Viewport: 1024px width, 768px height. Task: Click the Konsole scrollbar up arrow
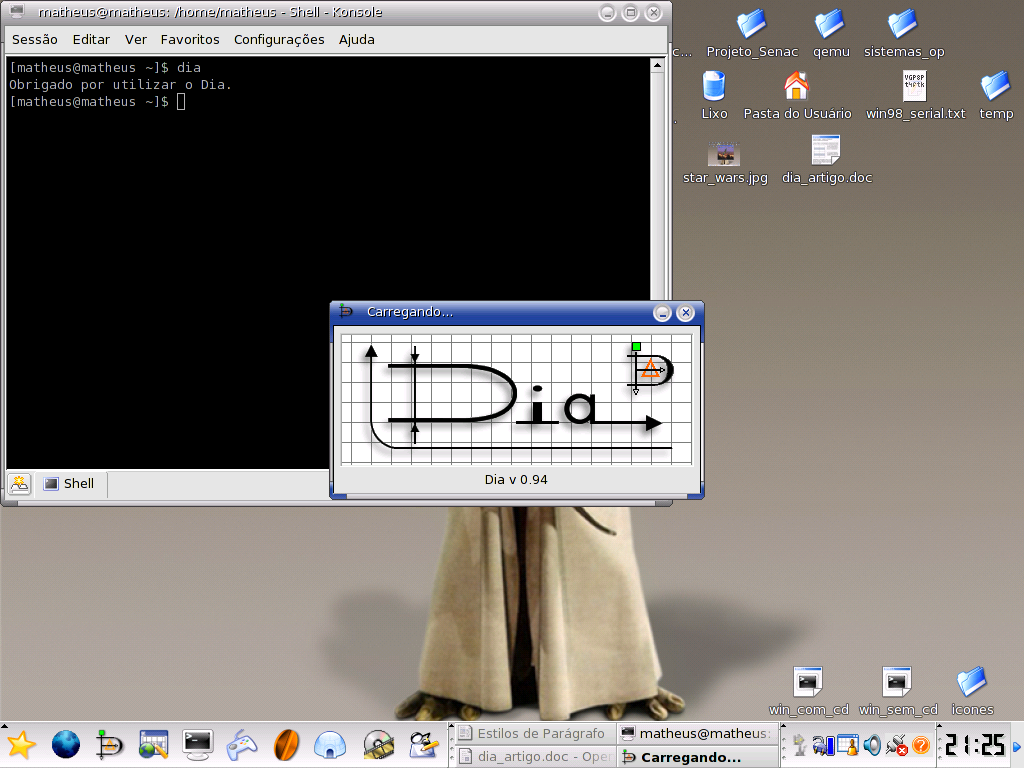tap(658, 65)
